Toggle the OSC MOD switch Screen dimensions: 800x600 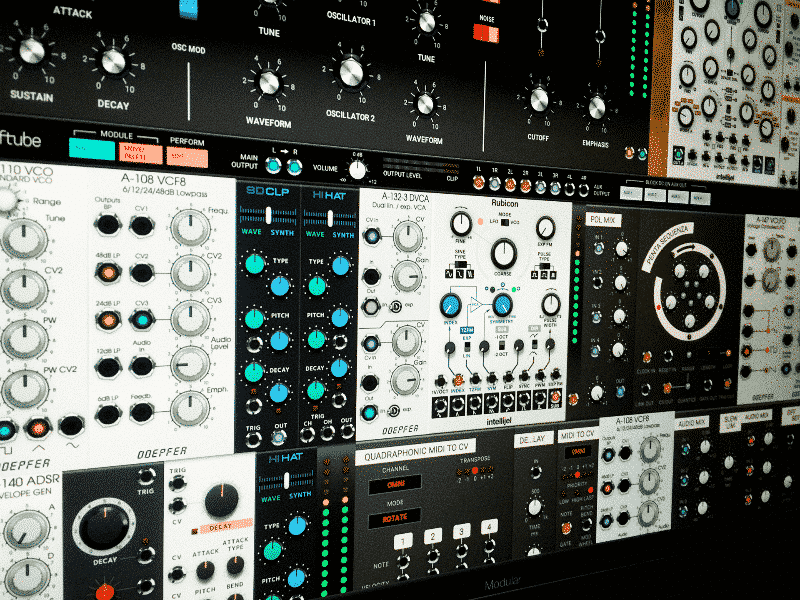pos(189,9)
